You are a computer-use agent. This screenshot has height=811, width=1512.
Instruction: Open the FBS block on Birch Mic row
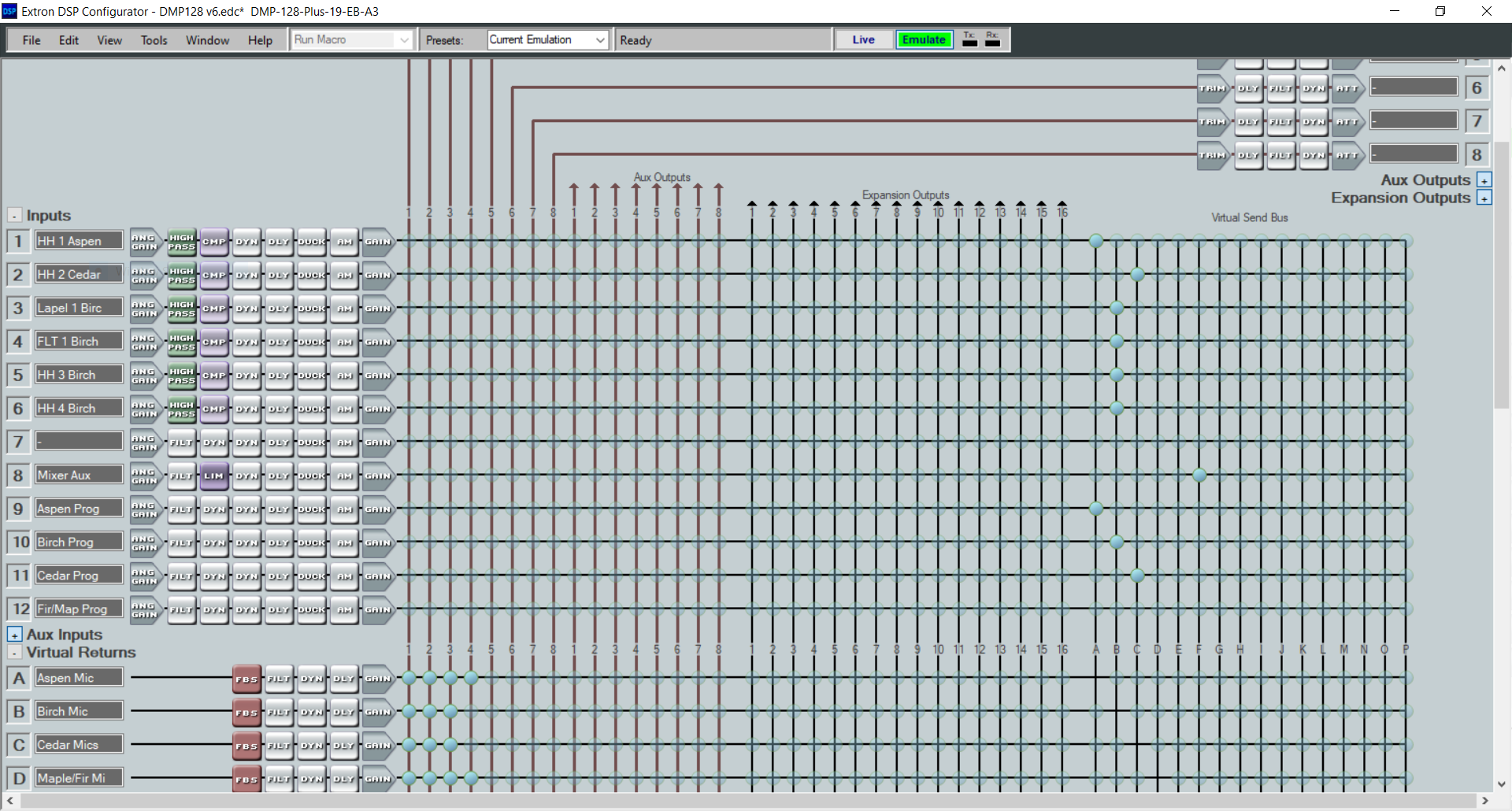(x=246, y=713)
